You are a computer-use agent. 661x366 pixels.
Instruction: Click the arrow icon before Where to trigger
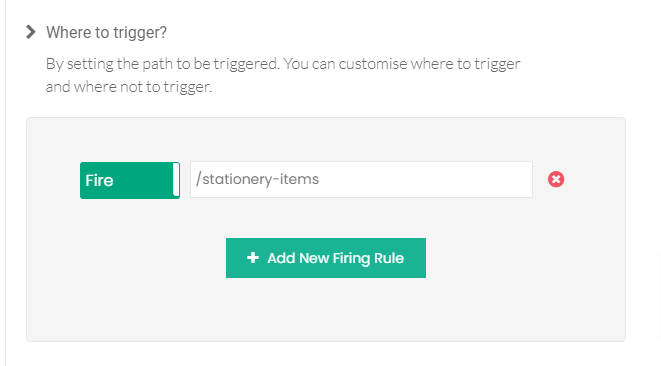pyautogui.click(x=30, y=32)
